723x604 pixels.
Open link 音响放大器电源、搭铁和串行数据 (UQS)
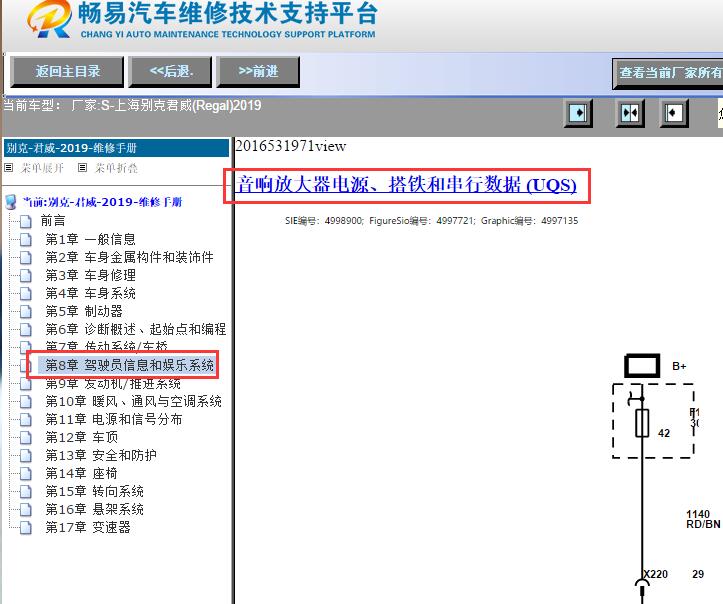pos(406,184)
